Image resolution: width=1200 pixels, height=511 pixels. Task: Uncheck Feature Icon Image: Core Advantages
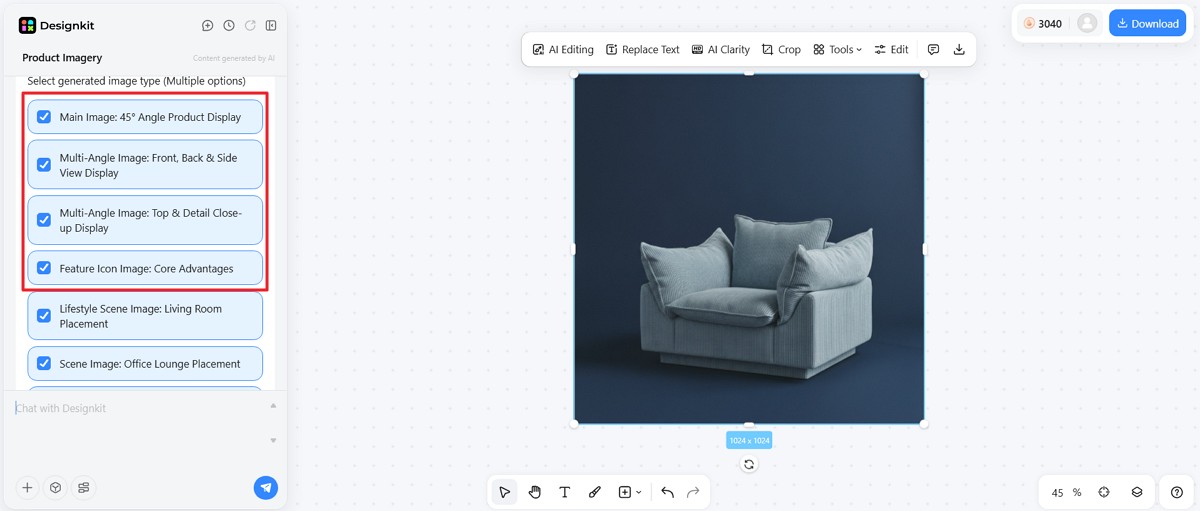[x=44, y=268]
